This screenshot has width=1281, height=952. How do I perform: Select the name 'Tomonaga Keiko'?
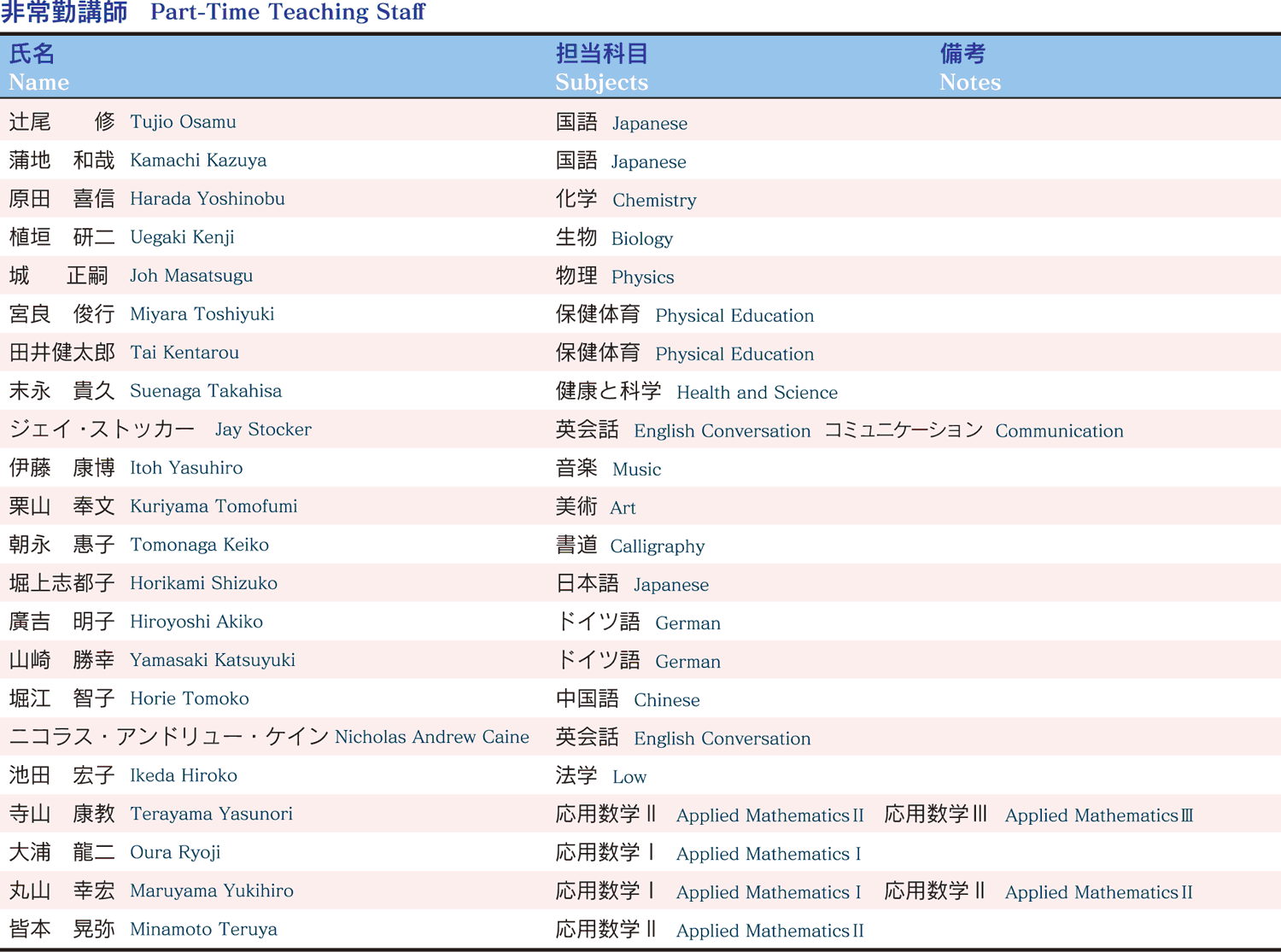pos(199,544)
